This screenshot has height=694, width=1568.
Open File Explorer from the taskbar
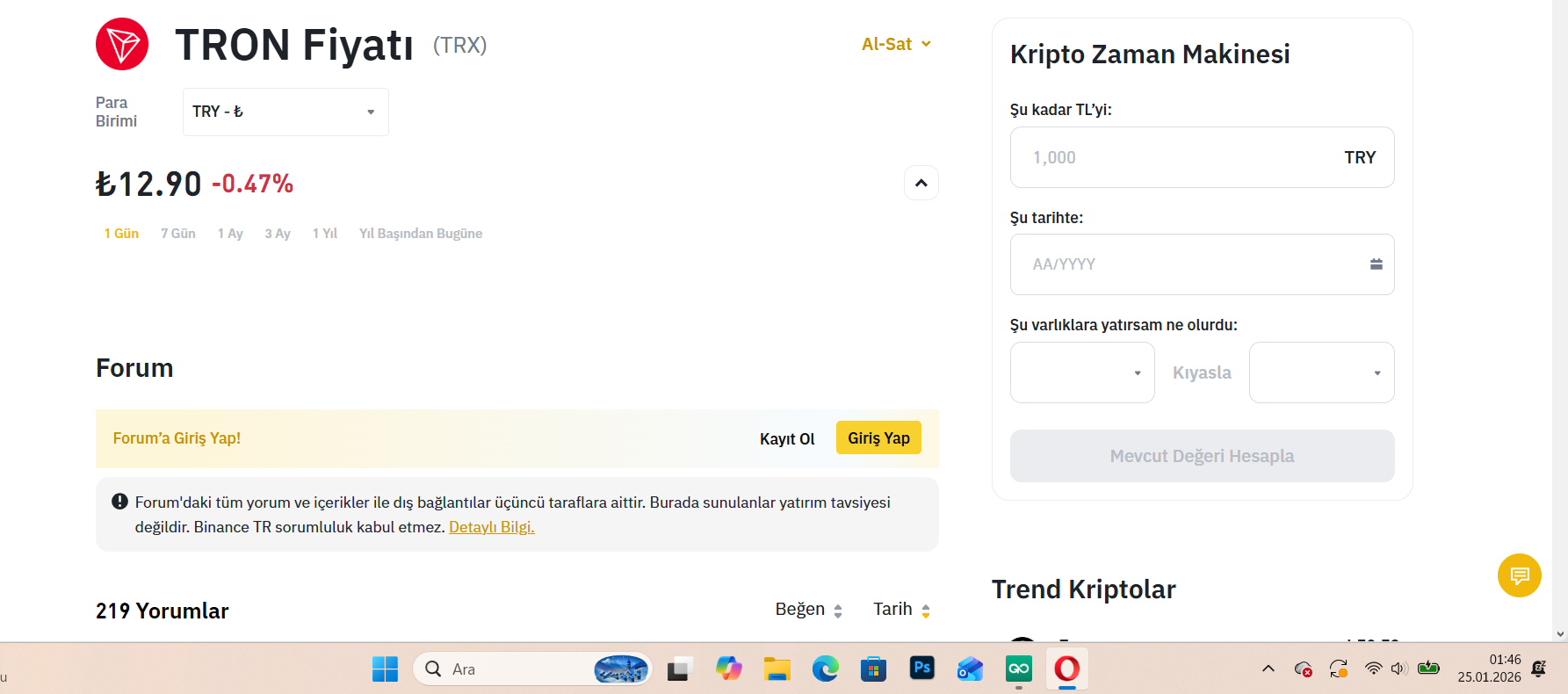click(x=777, y=669)
